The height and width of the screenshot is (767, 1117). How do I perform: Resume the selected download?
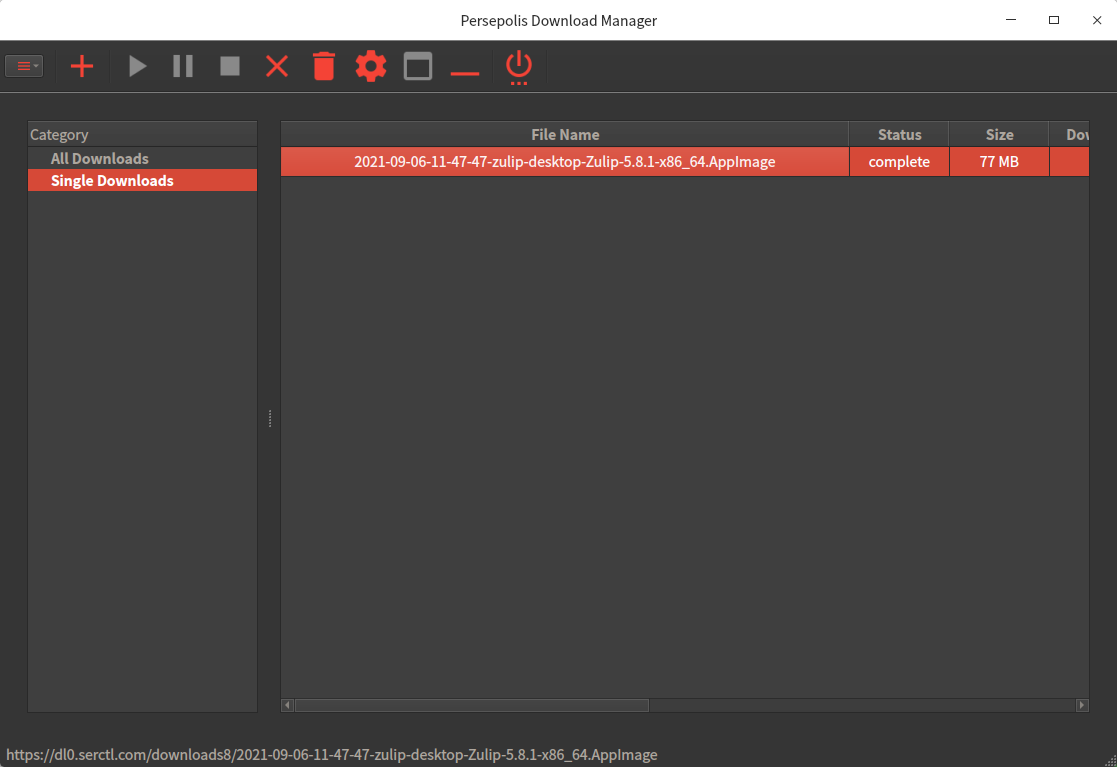click(138, 67)
